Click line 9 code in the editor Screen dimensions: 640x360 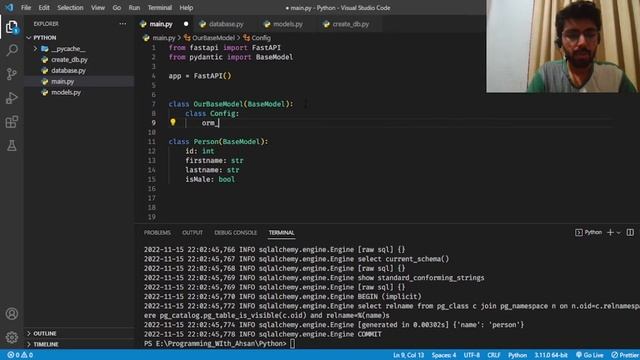click(210, 122)
